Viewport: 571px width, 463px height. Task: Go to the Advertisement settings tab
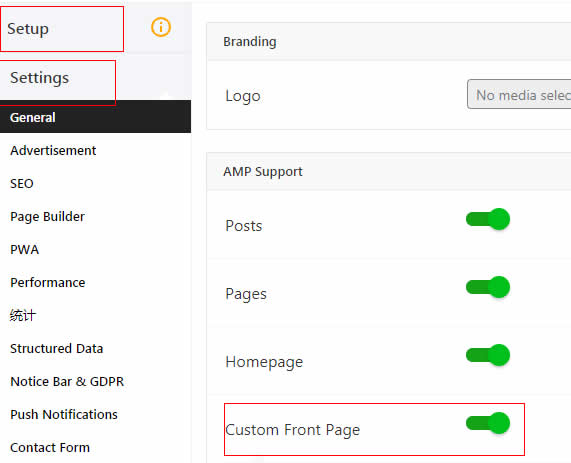coord(53,150)
